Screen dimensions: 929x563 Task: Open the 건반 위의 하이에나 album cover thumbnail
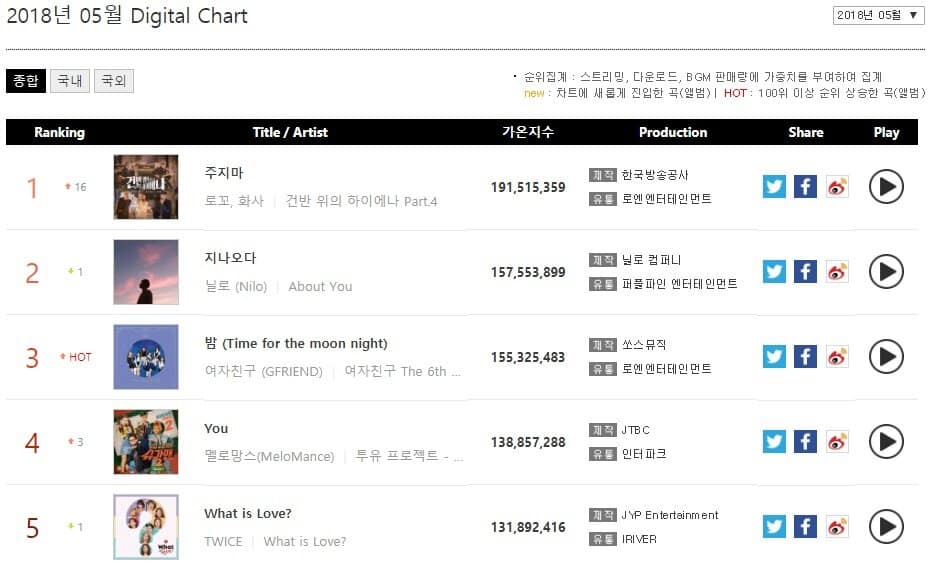[x=146, y=187]
